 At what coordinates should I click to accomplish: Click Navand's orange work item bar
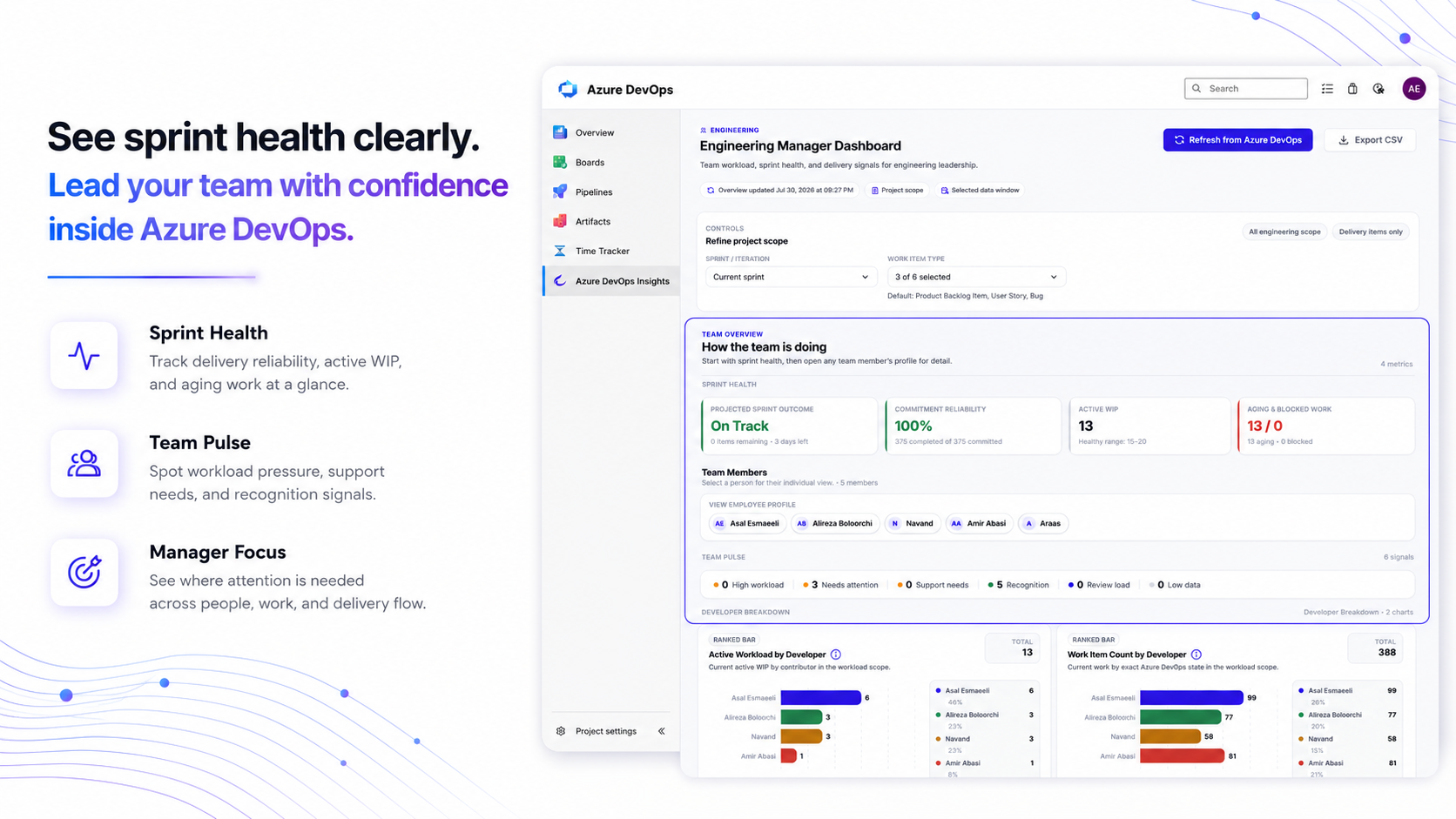pos(1170,736)
